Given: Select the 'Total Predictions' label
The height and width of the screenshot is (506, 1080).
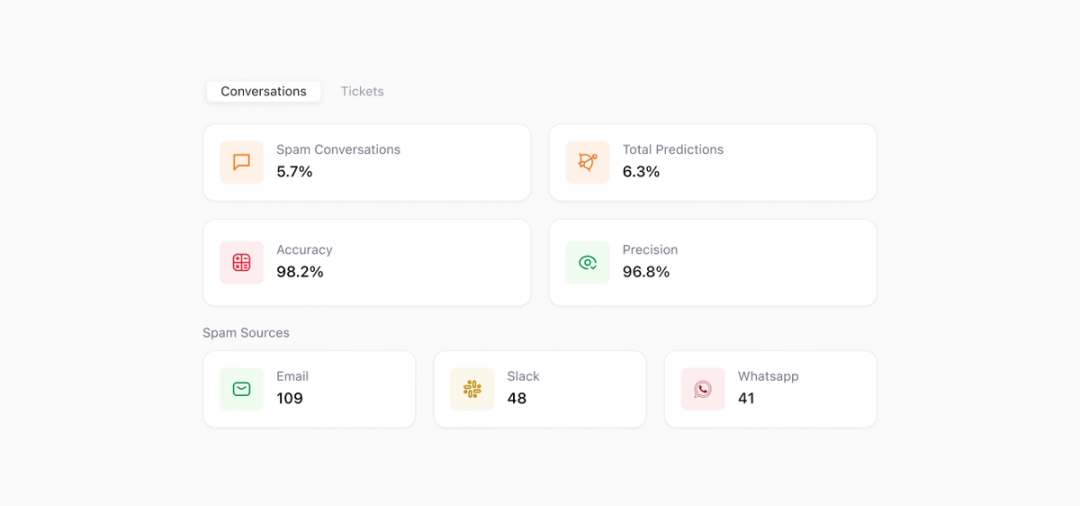Looking at the screenshot, I should (x=673, y=149).
